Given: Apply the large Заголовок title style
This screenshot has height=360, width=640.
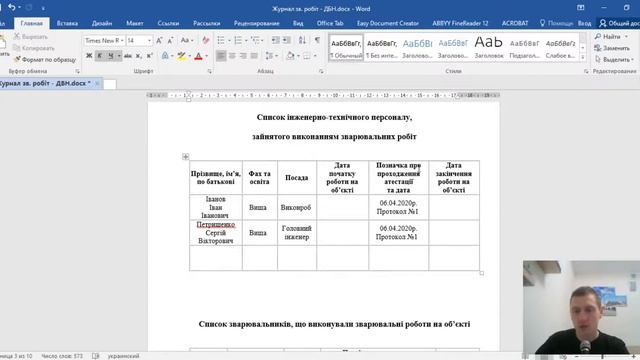Looking at the screenshot, I should pyautogui.click(x=489, y=48).
